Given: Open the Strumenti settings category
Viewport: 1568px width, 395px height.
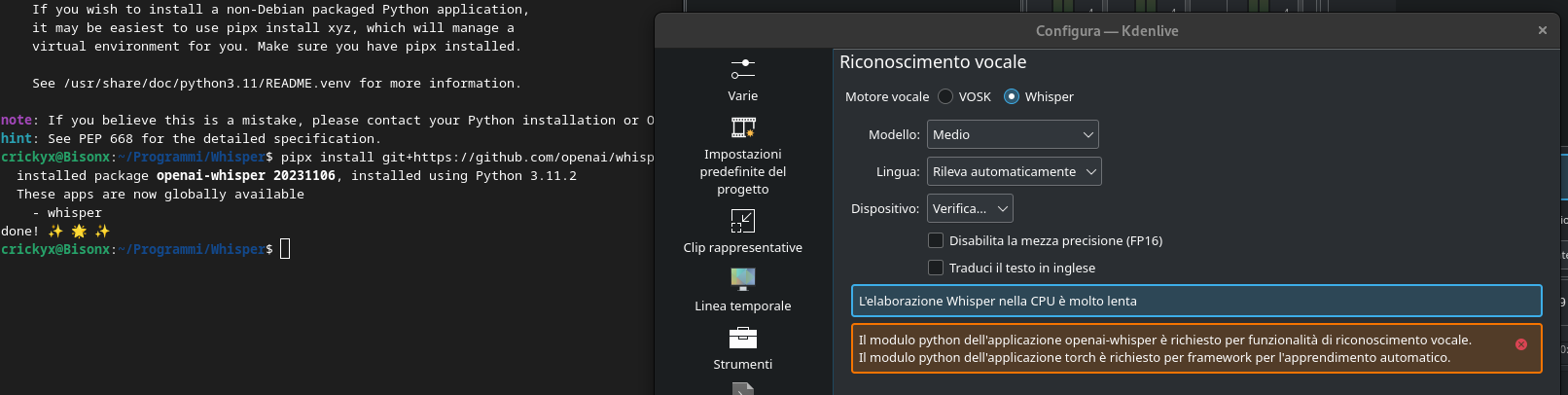Looking at the screenshot, I should coord(742,348).
